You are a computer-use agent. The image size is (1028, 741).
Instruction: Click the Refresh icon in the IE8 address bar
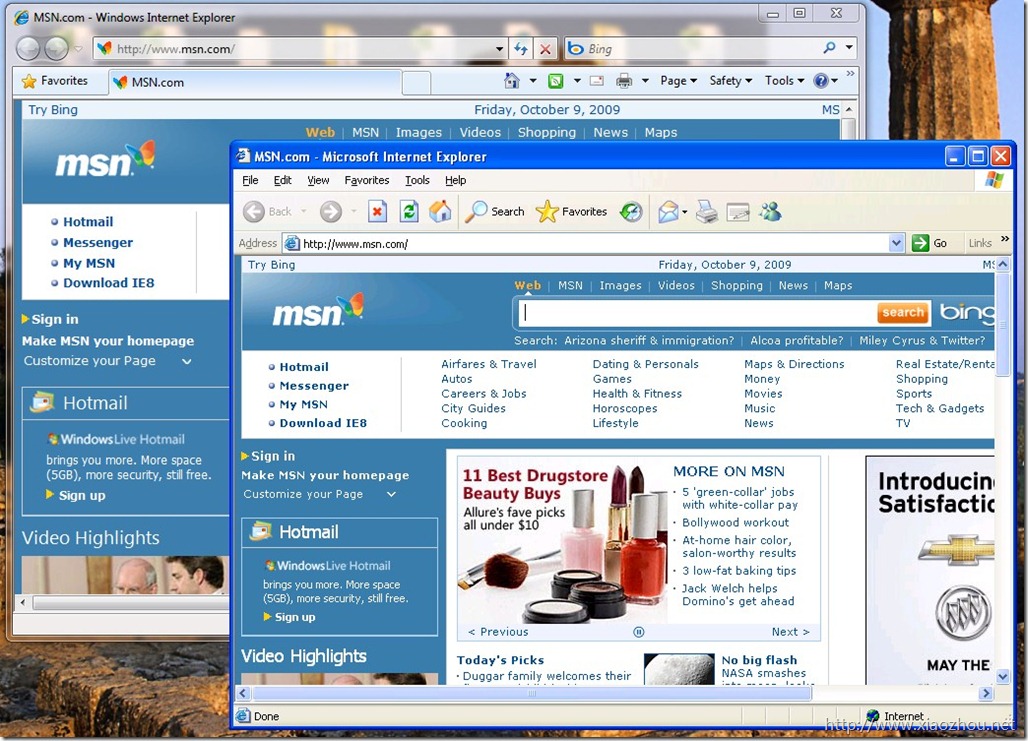[521, 49]
